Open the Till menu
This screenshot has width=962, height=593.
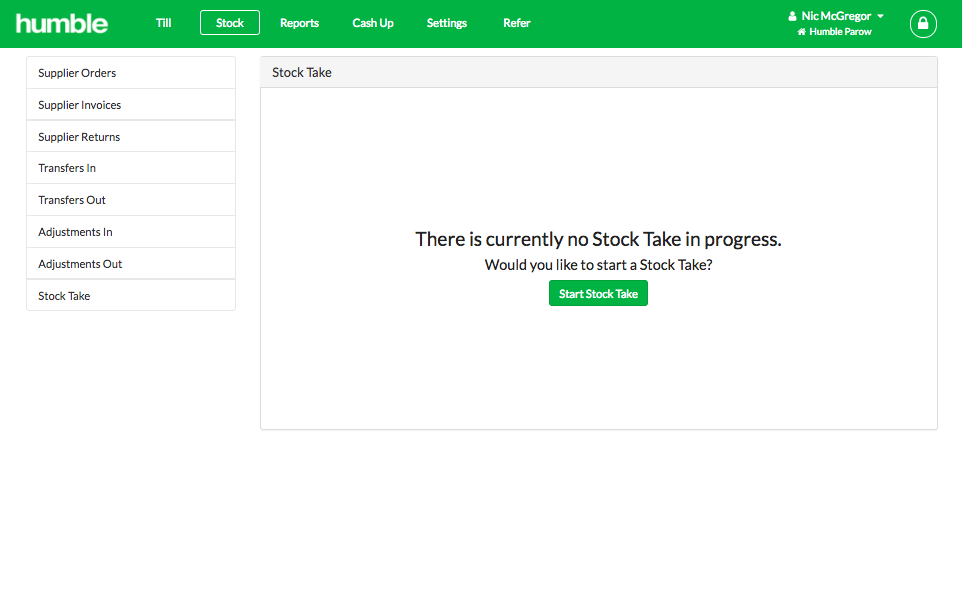click(163, 23)
